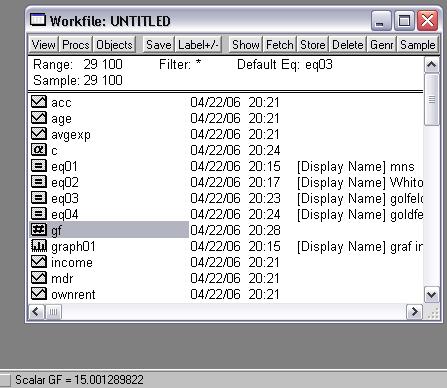Open the View menu

pos(43,45)
